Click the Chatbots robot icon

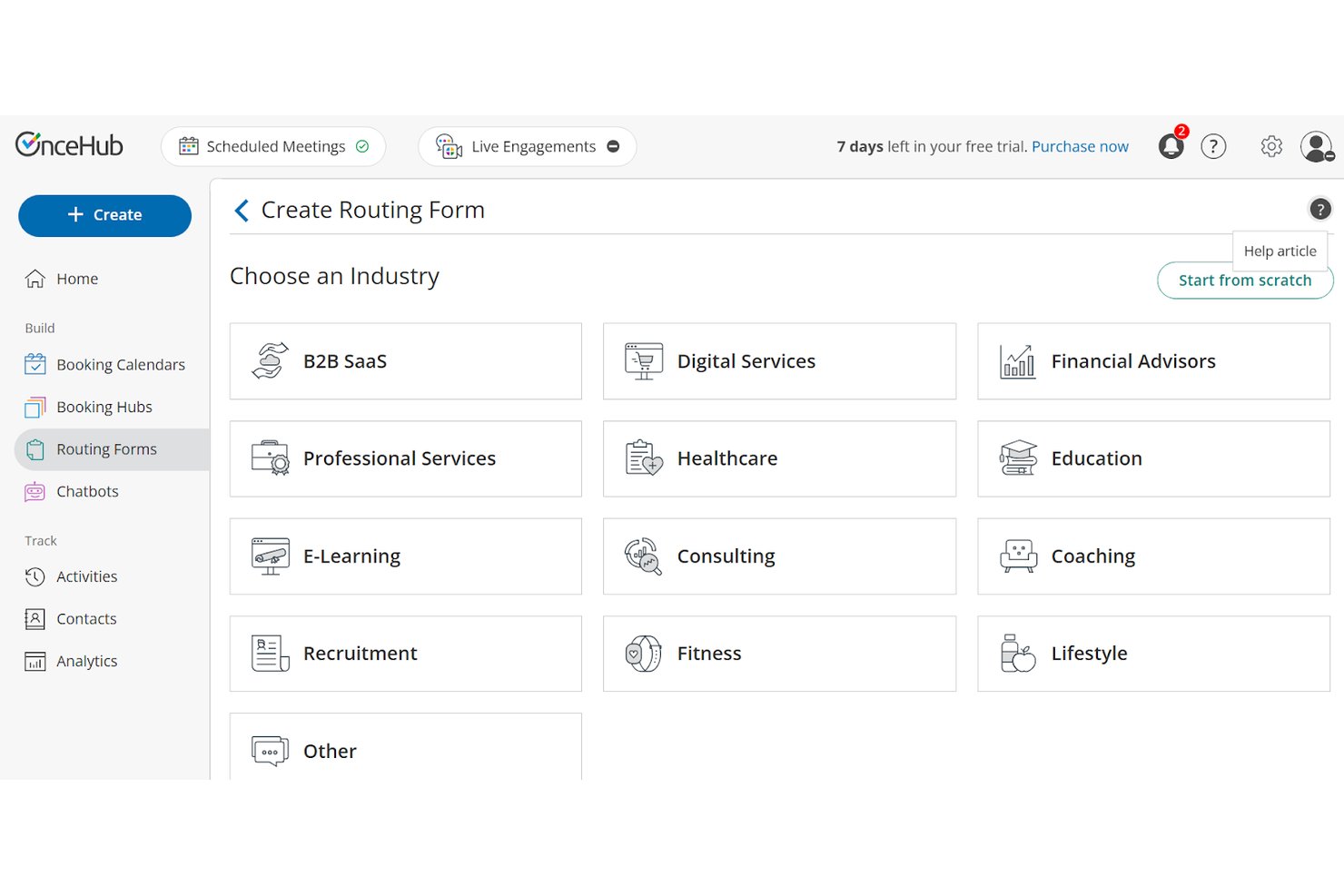click(x=35, y=491)
